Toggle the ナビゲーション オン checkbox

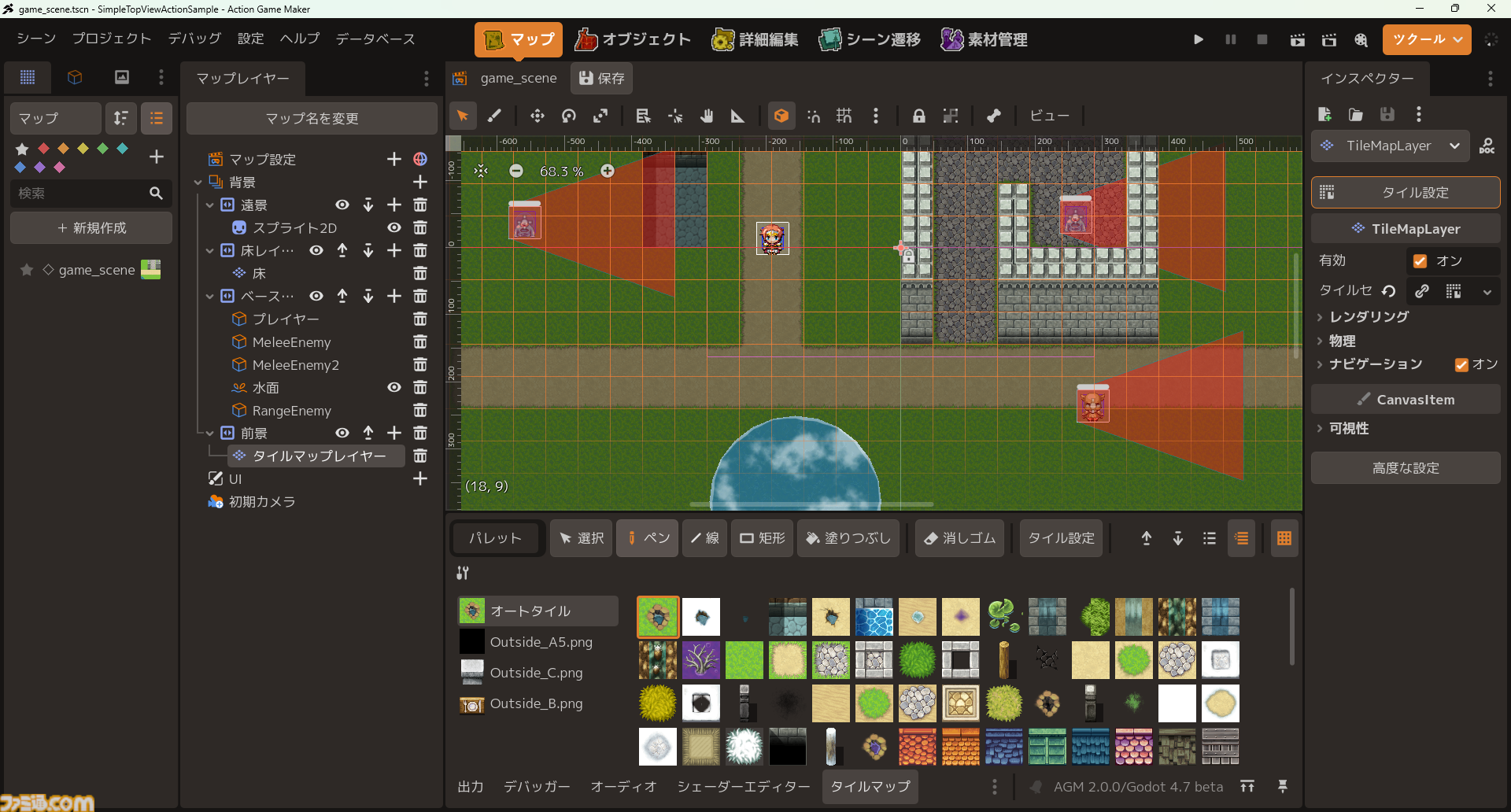(x=1461, y=364)
